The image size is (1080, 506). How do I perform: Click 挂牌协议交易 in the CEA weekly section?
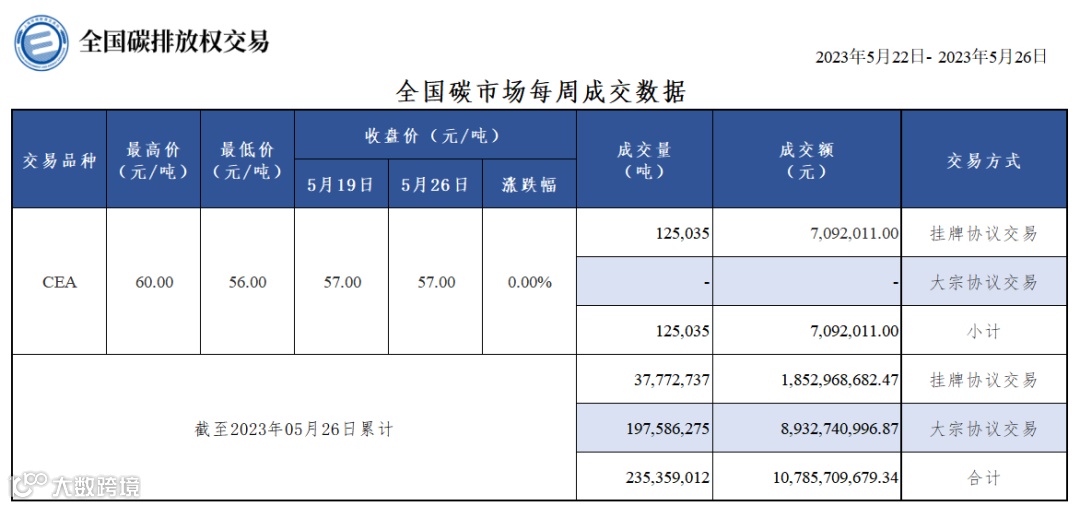click(x=984, y=233)
